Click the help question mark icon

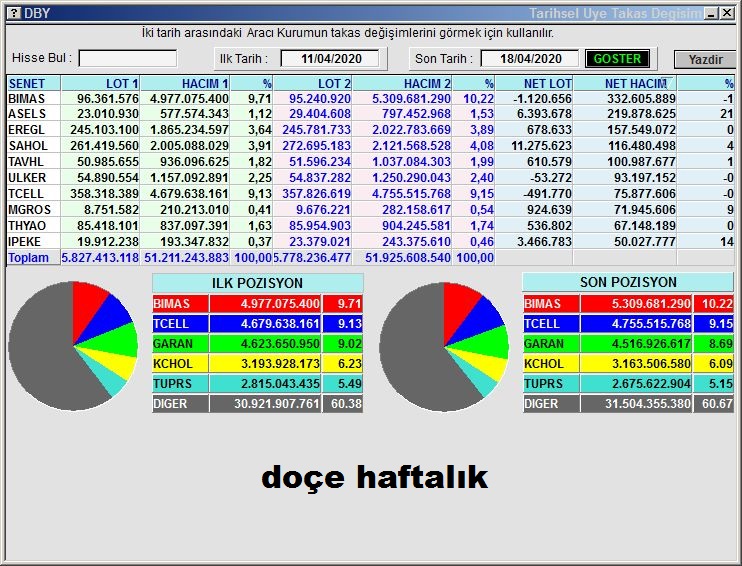pyautogui.click(x=14, y=13)
